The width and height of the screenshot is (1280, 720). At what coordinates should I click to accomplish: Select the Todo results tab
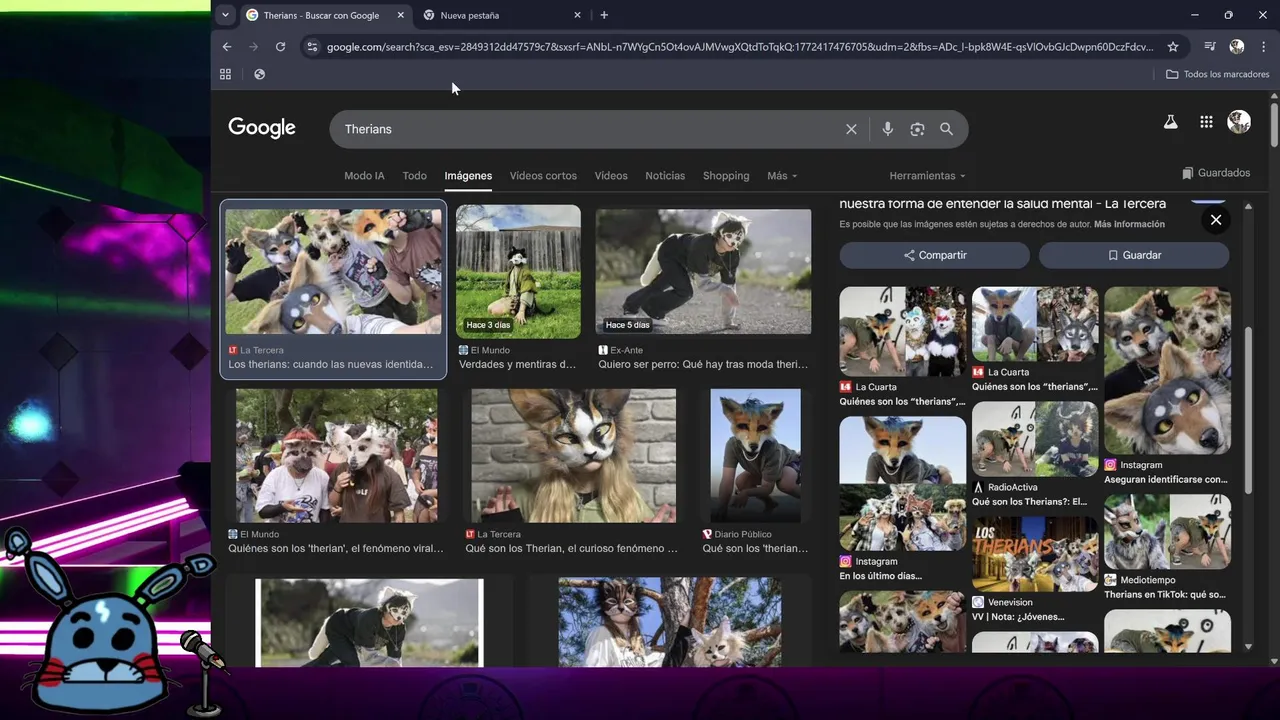tap(414, 176)
